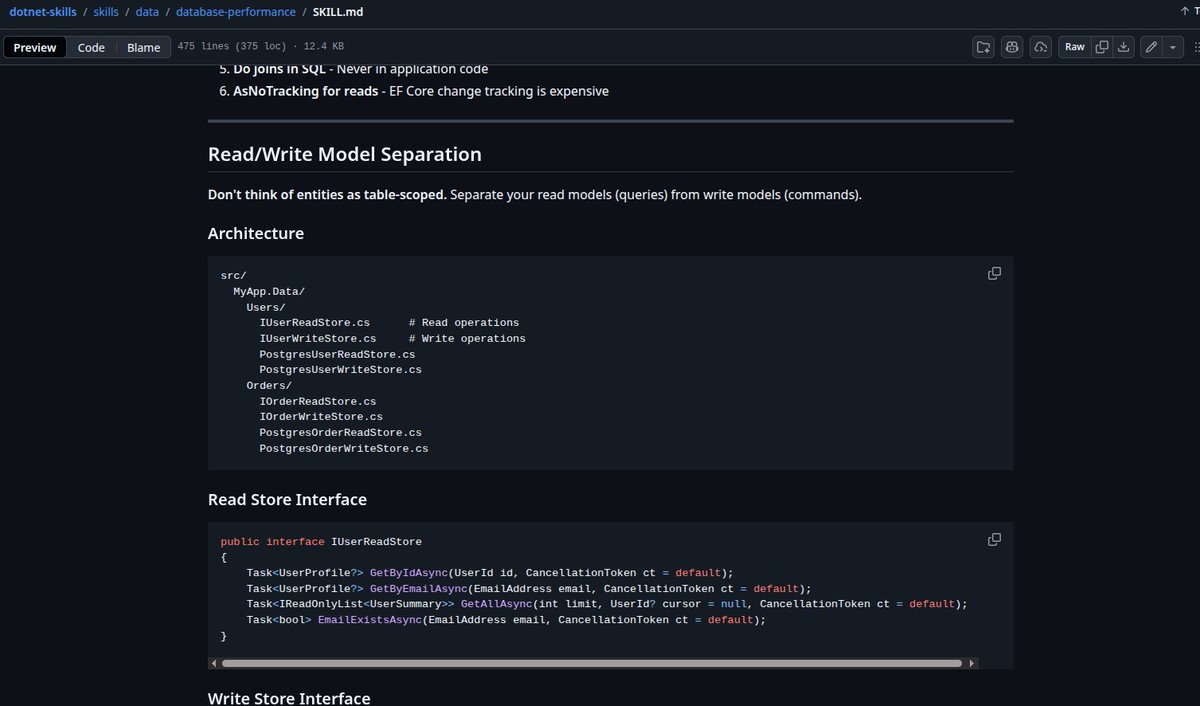Click PostgresOrderReadStore.cs line

click(340, 432)
